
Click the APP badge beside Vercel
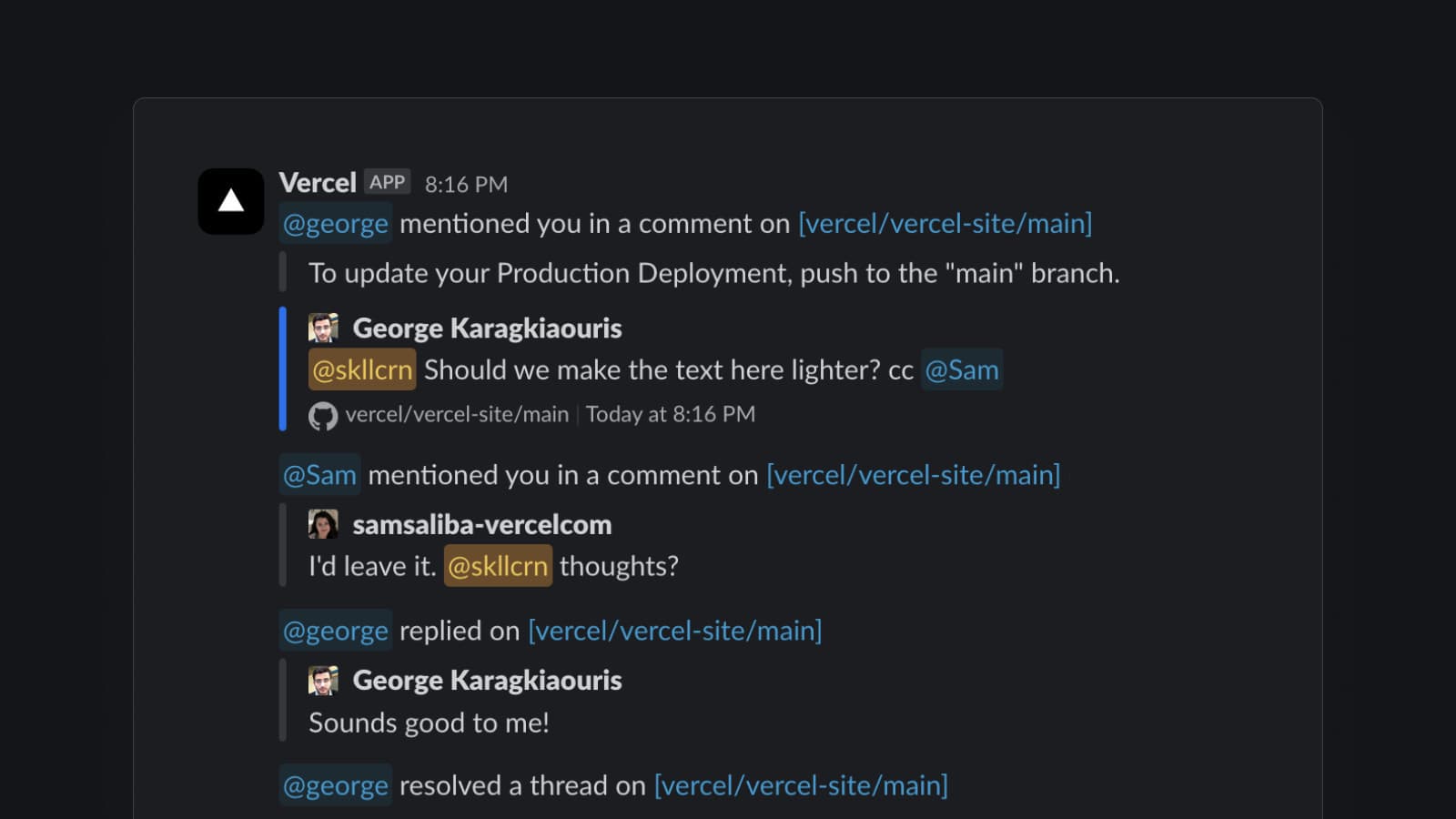coord(387,182)
